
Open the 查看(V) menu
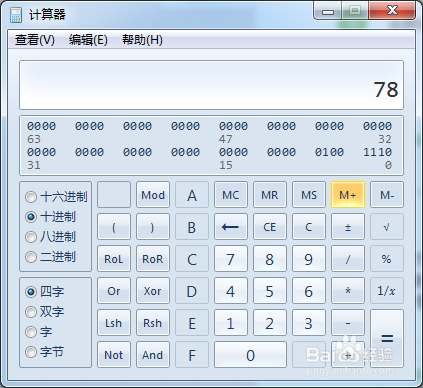(x=35, y=40)
